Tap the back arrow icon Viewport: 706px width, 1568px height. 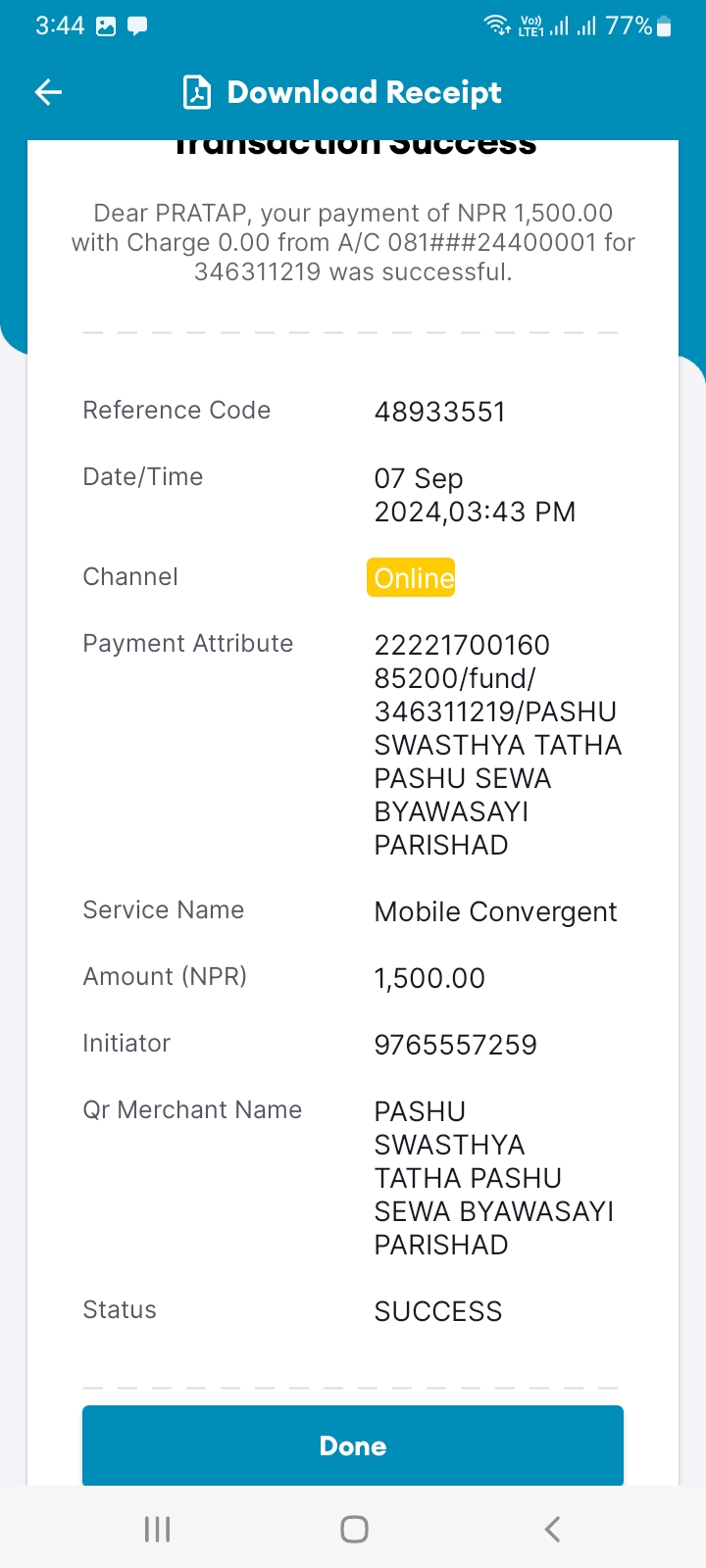(x=48, y=92)
